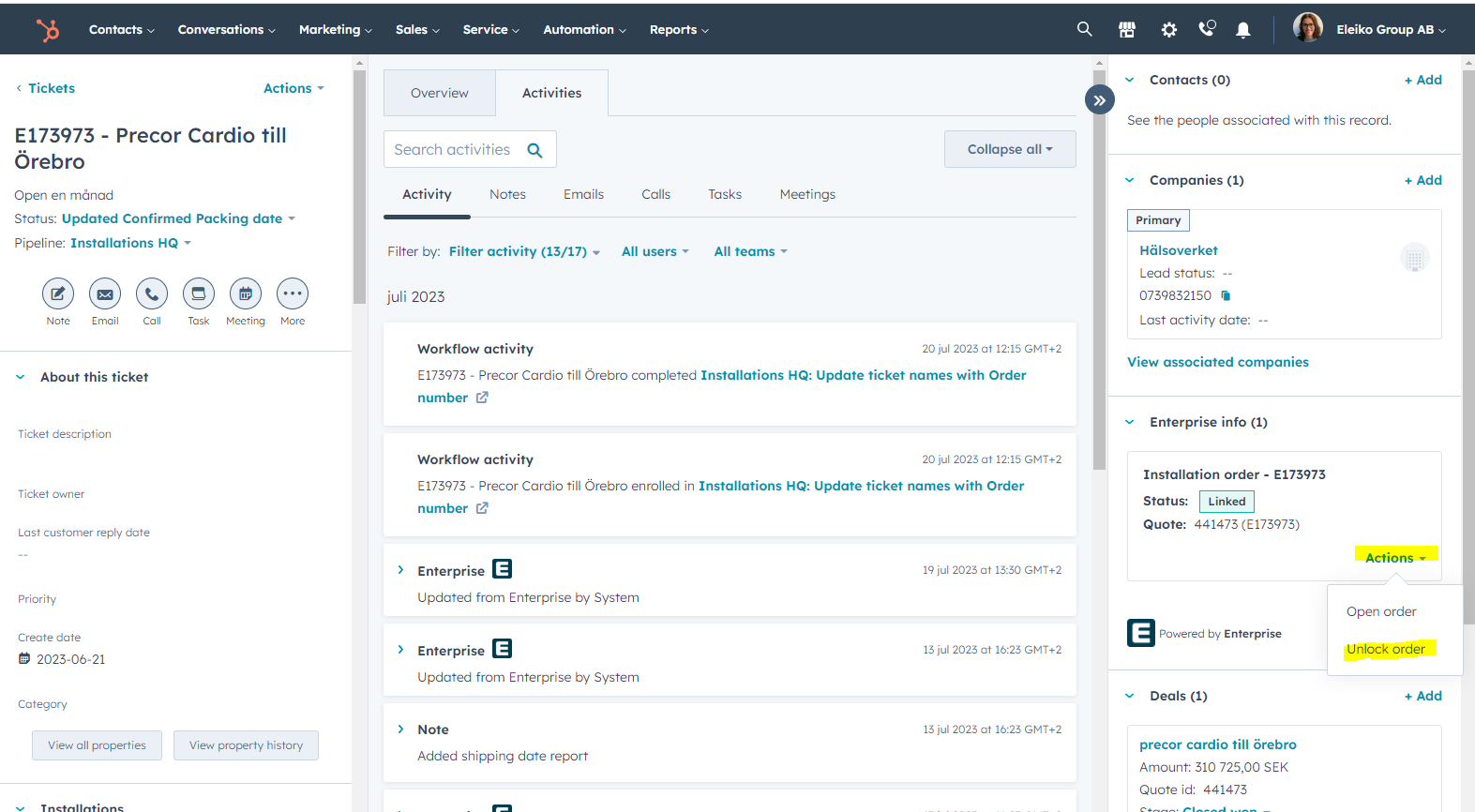Choose Unlock order from Actions menu
The height and width of the screenshot is (812, 1475).
click(x=1385, y=649)
